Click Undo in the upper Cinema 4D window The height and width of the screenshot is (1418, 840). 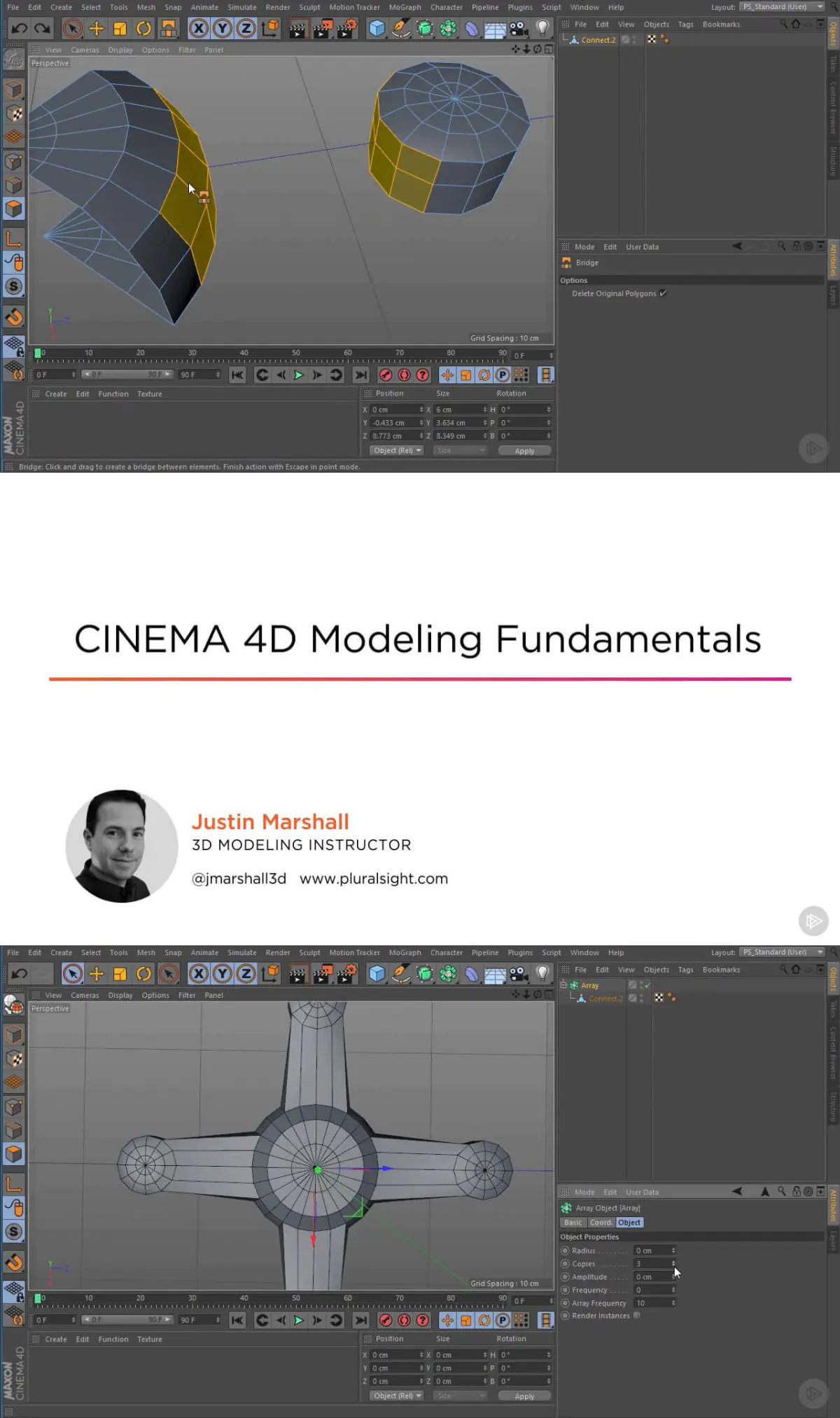[x=19, y=28]
